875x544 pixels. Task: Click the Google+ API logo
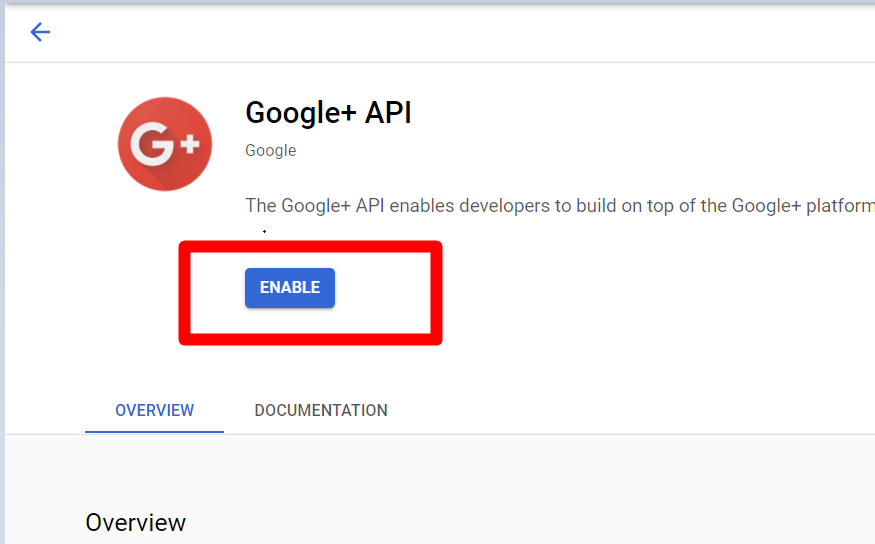[165, 144]
